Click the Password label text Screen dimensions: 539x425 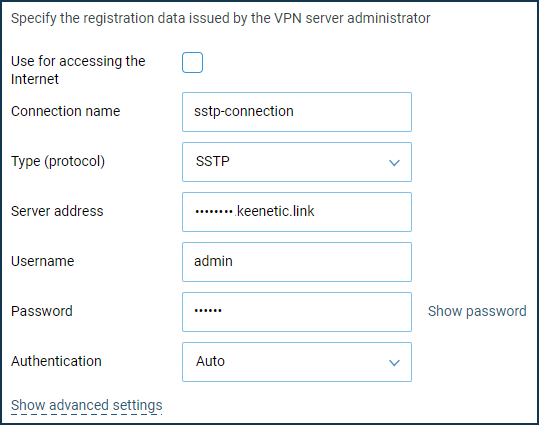pyautogui.click(x=42, y=311)
